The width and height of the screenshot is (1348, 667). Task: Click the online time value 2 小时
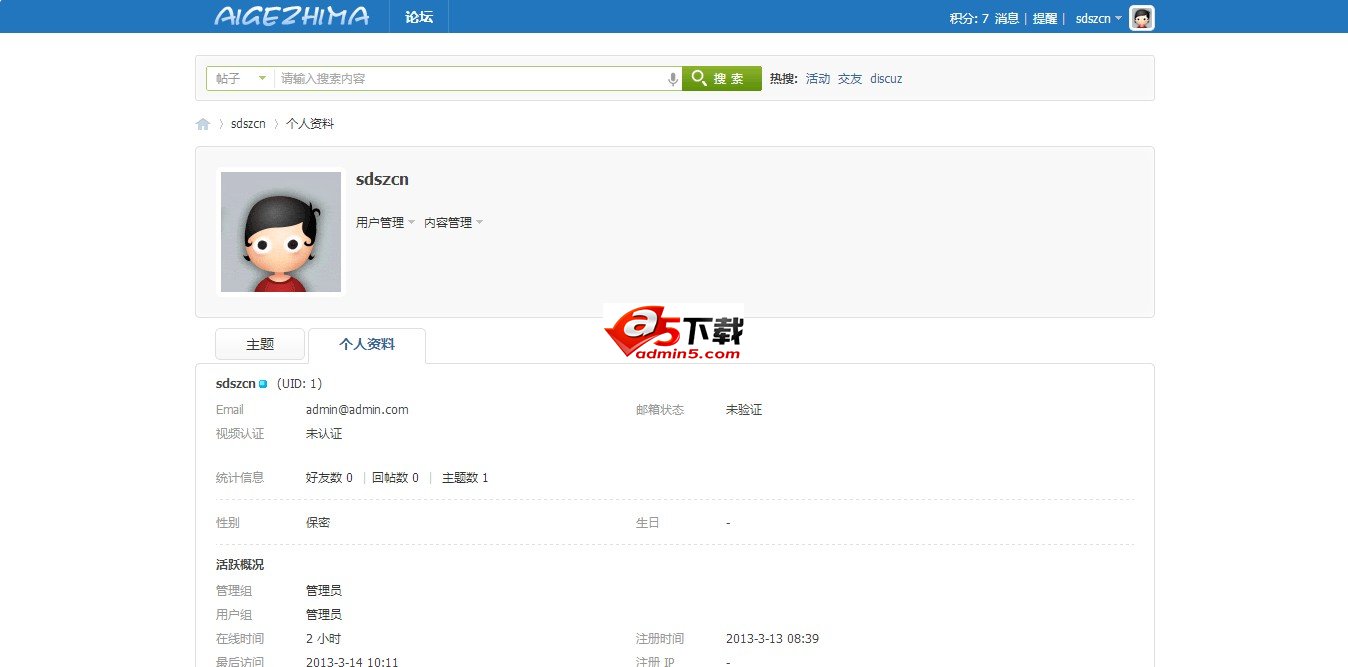pyautogui.click(x=324, y=639)
